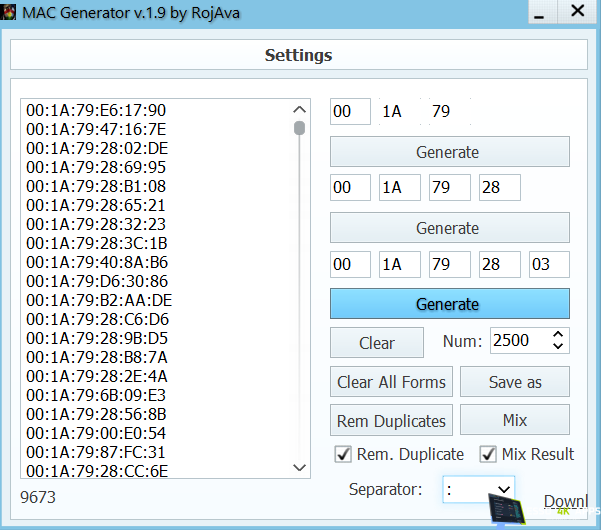Image resolution: width=601 pixels, height=530 pixels.
Task: Toggle the Mix Result checkbox
Action: coord(488,454)
